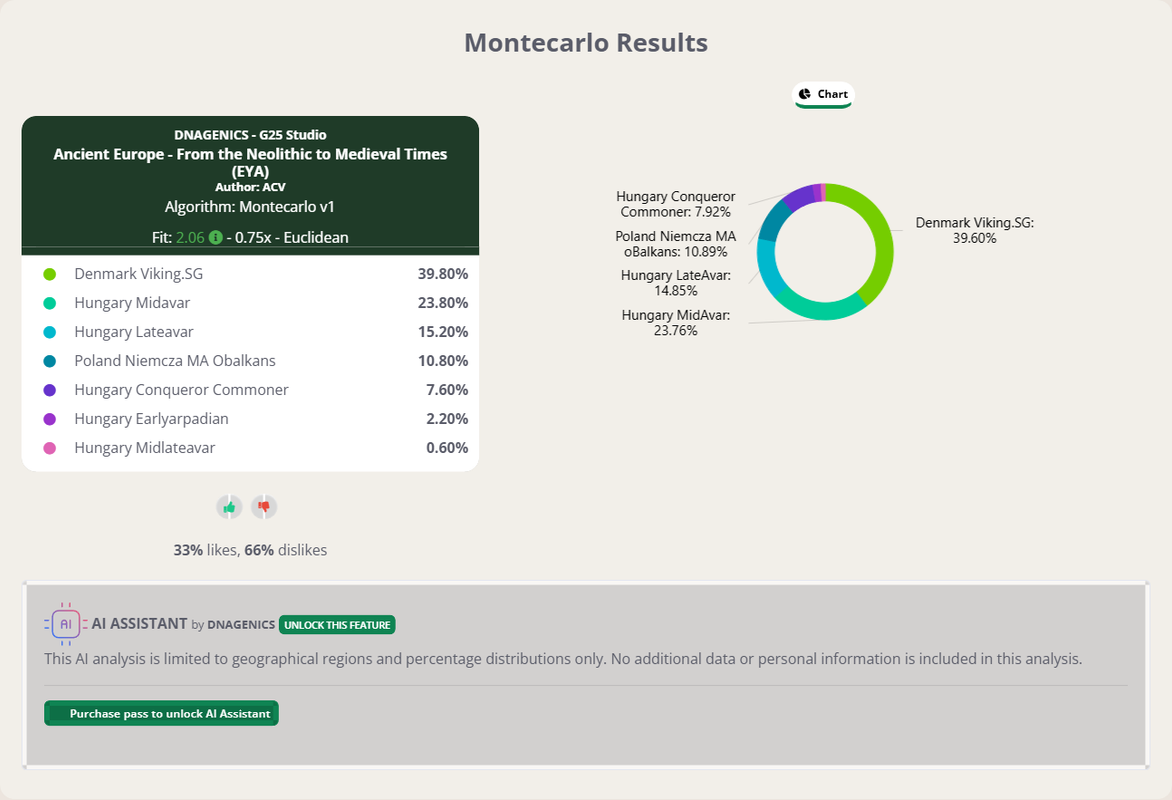Image resolution: width=1172 pixels, height=800 pixels.
Task: Click the 2.20% value in the table
Action: click(x=447, y=419)
